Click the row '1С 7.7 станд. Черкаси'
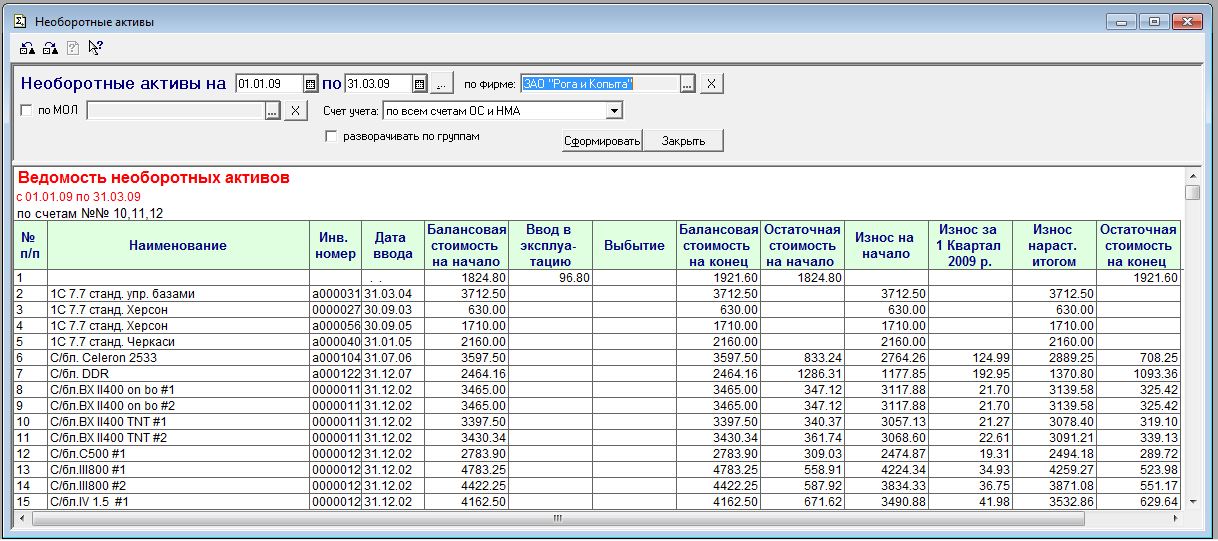 [597, 341]
